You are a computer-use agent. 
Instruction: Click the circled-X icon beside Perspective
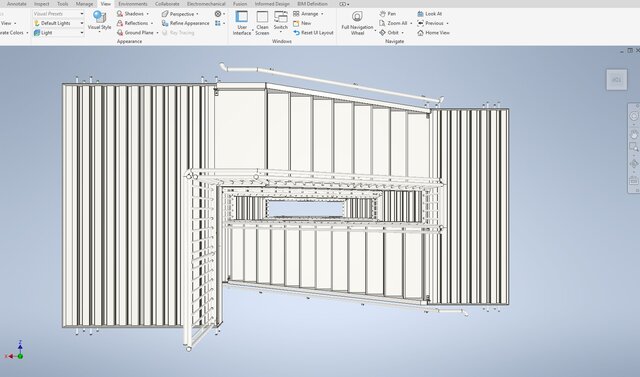[x=218, y=13]
